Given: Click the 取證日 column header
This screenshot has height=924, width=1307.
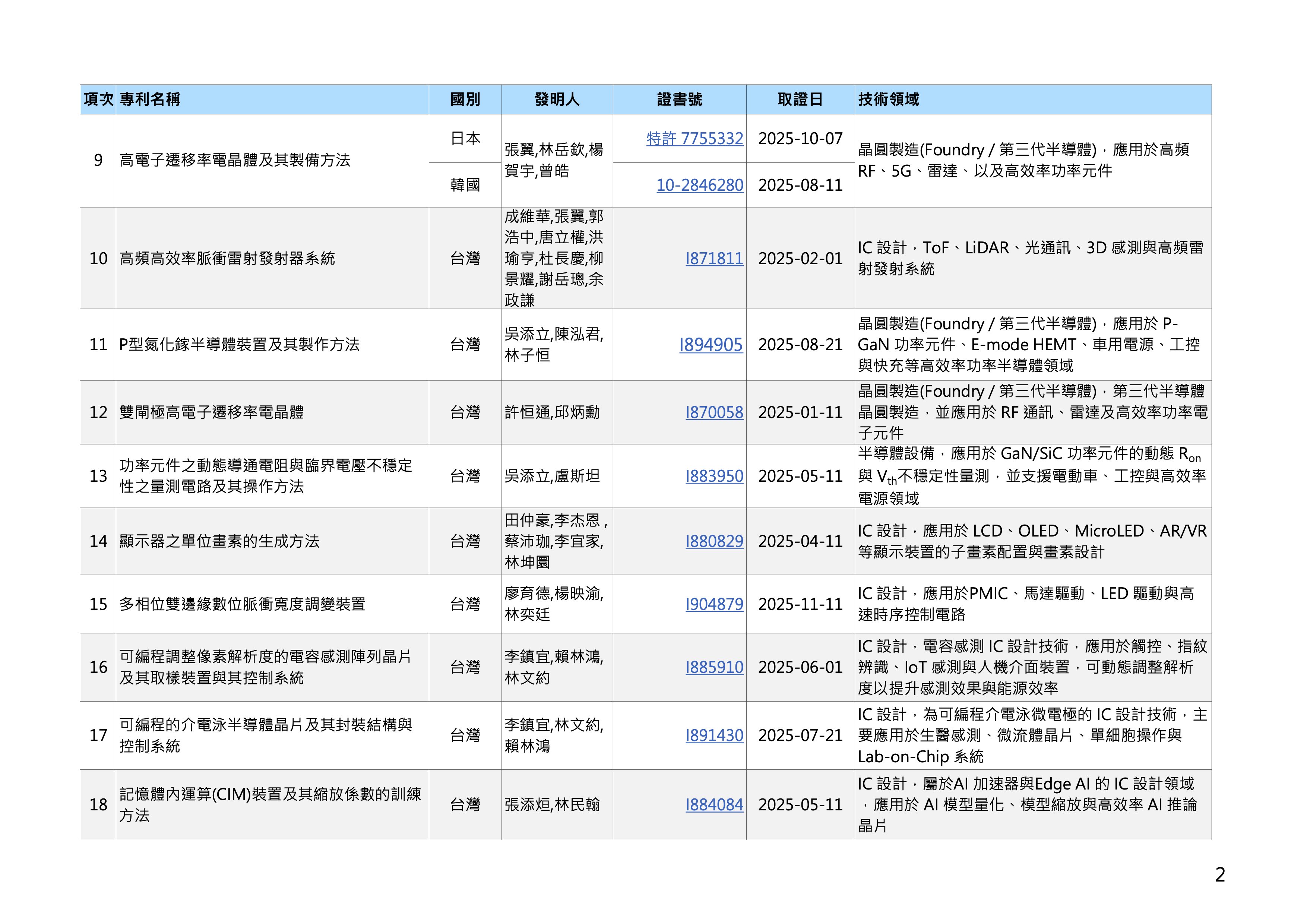Looking at the screenshot, I should (x=800, y=99).
